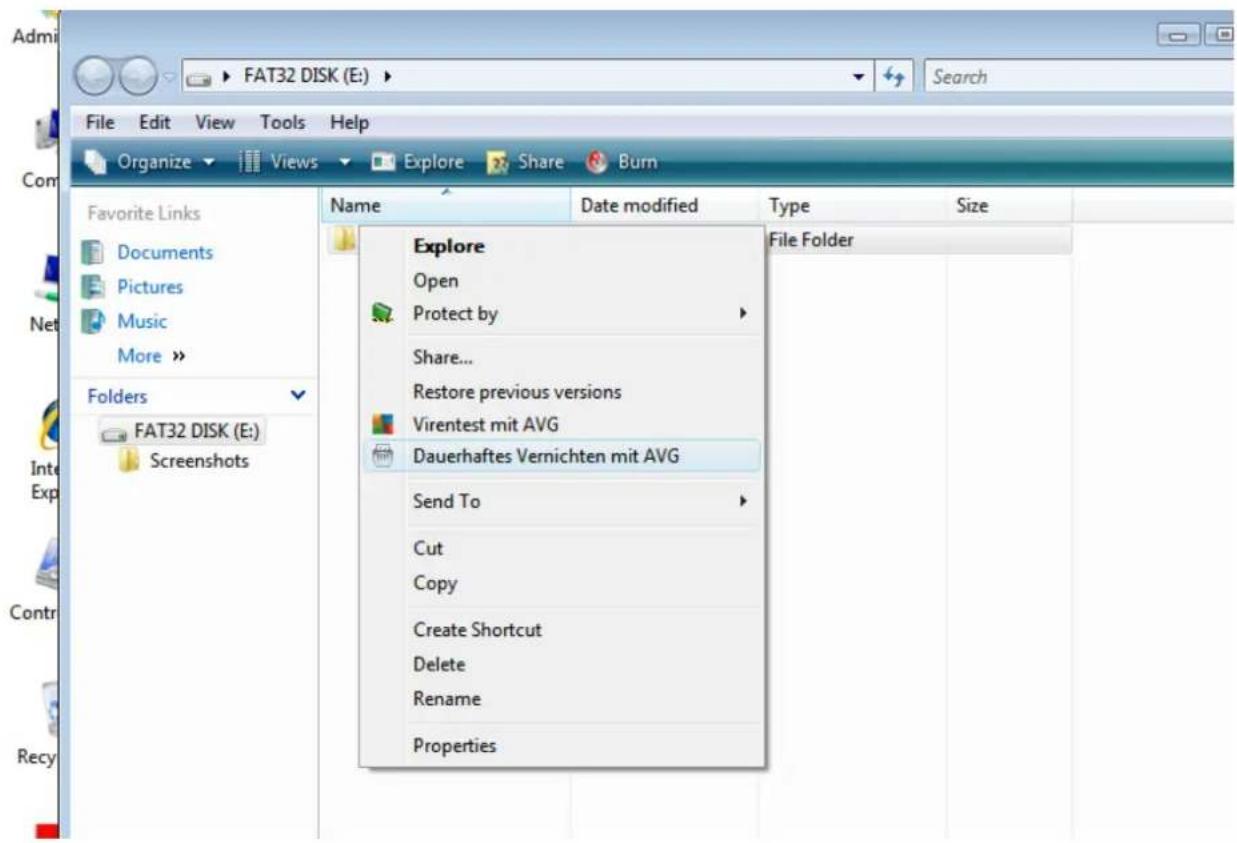This screenshot has height=843, width=1237.
Task: Click the File Folder type cell
Action: point(811,240)
